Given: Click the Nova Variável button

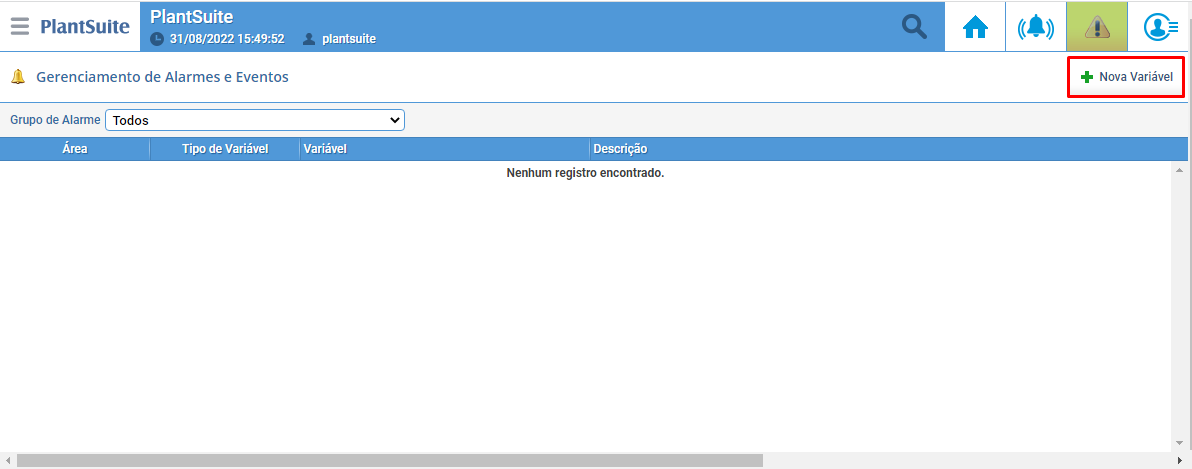Looking at the screenshot, I should click(1127, 77).
